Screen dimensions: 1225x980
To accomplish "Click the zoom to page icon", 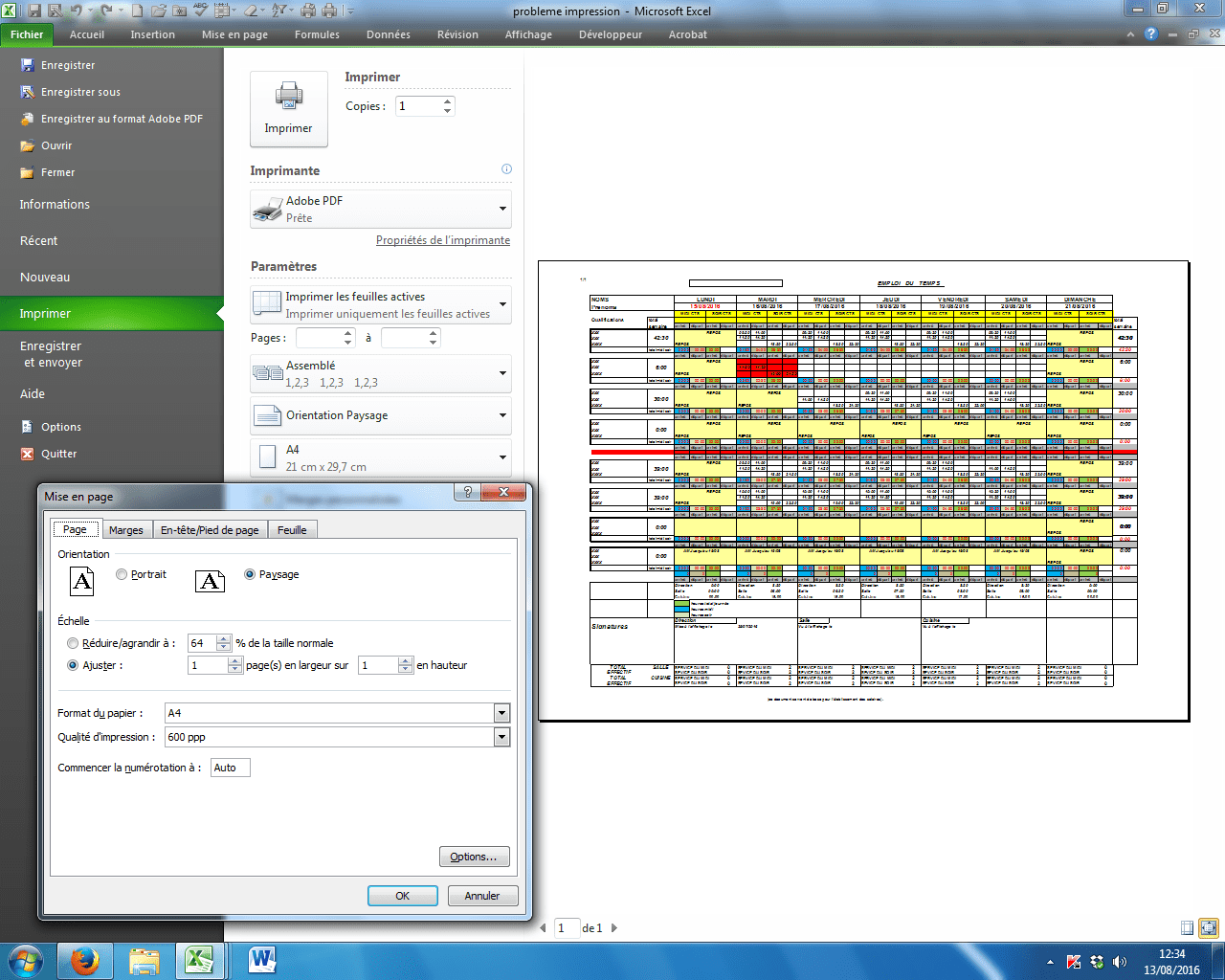I will click(x=1209, y=927).
